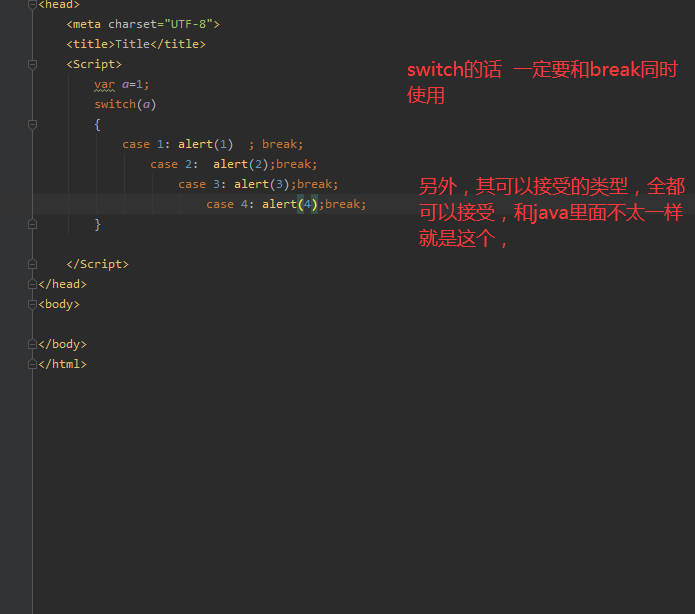Click the 'case 2:' label
The image size is (695, 614).
tap(174, 164)
